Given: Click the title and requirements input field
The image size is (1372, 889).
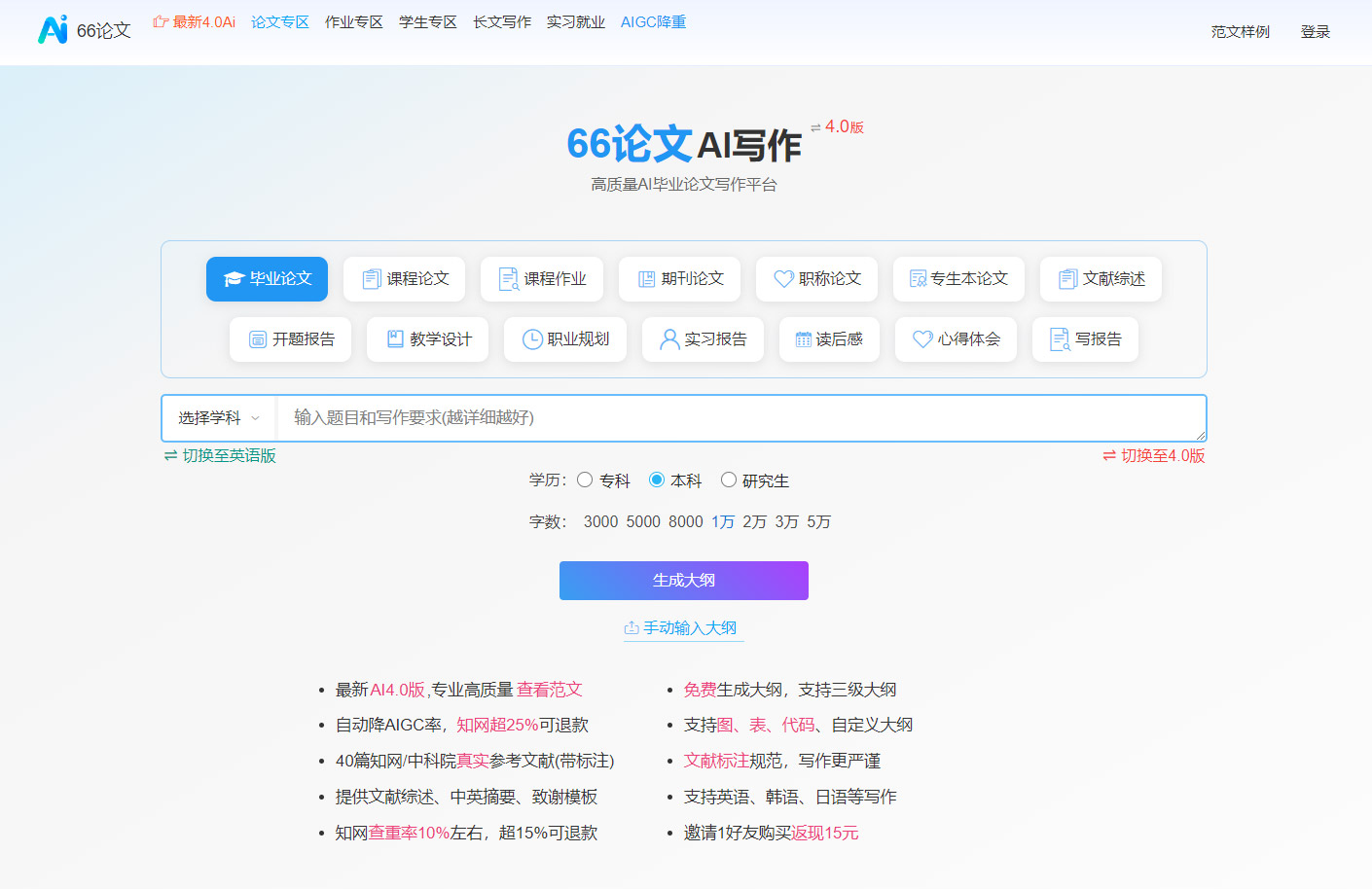Looking at the screenshot, I should click(x=741, y=418).
